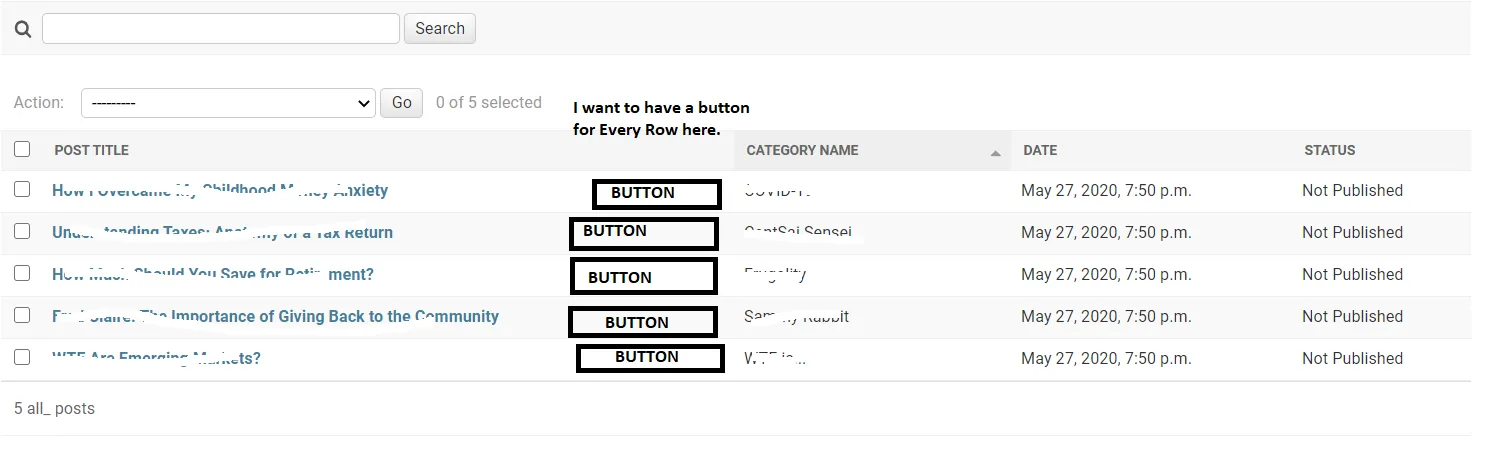This screenshot has width=1491, height=471.
Task: Select the Understanding Taxes post checkbox
Action: [22, 231]
